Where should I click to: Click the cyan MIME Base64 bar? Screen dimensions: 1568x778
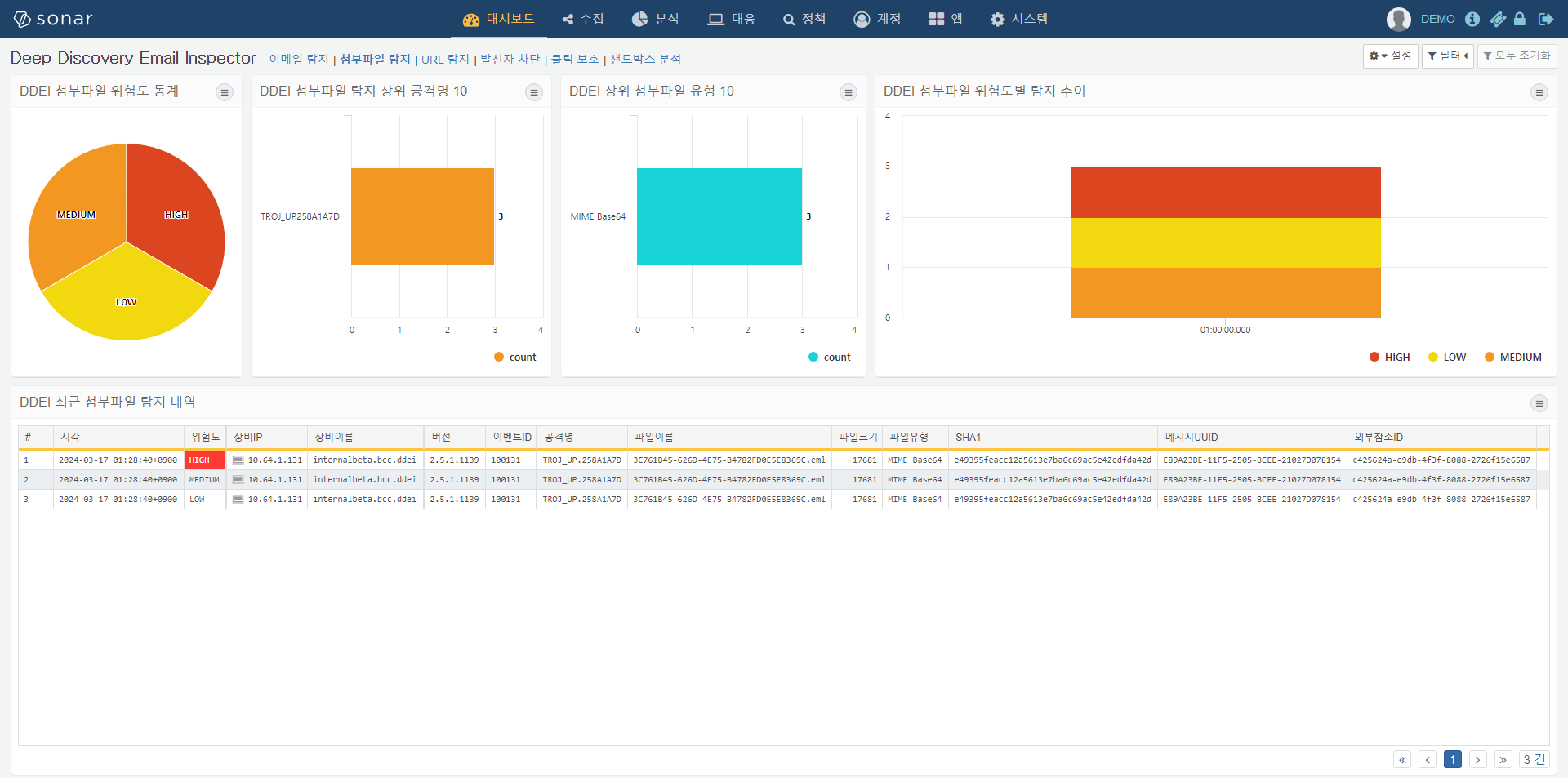[x=719, y=216]
